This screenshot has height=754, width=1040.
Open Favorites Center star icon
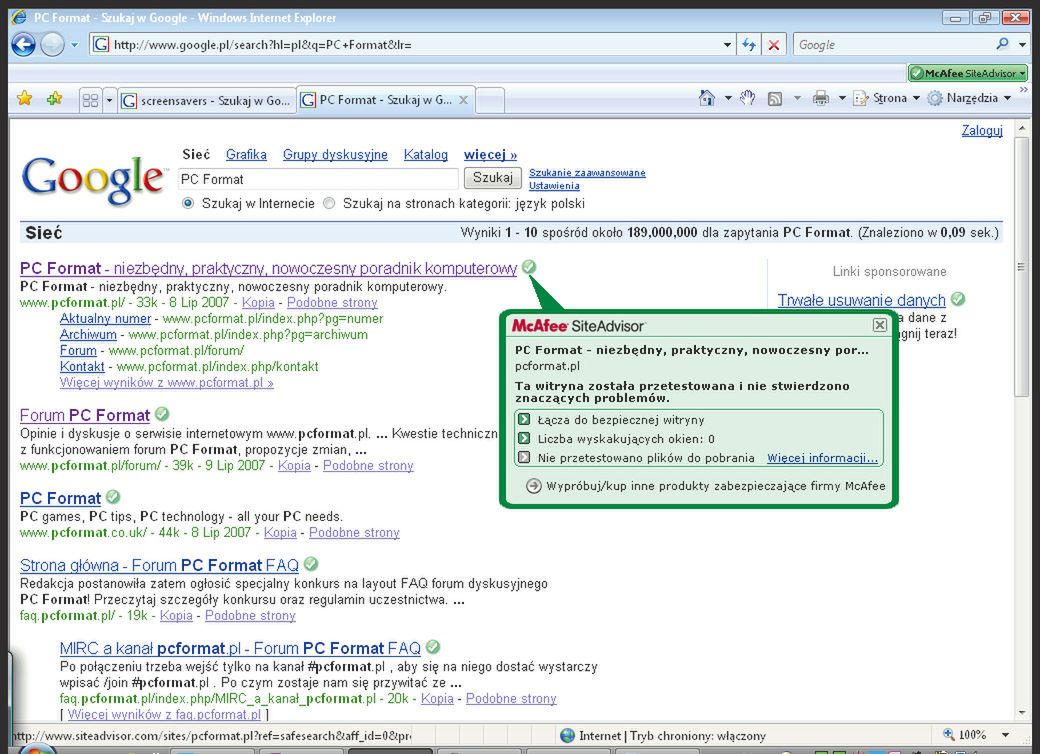pos(25,99)
